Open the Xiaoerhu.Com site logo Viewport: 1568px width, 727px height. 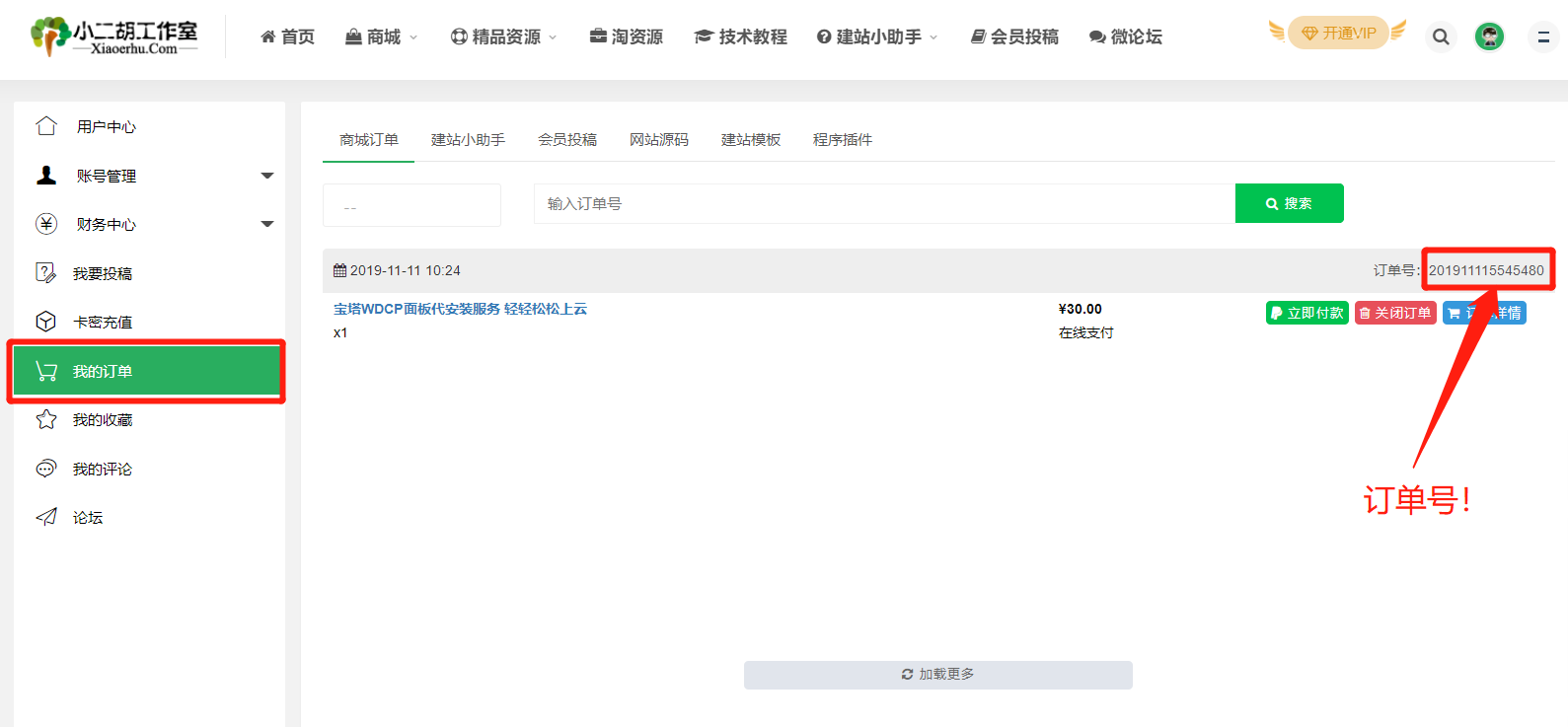[113, 36]
